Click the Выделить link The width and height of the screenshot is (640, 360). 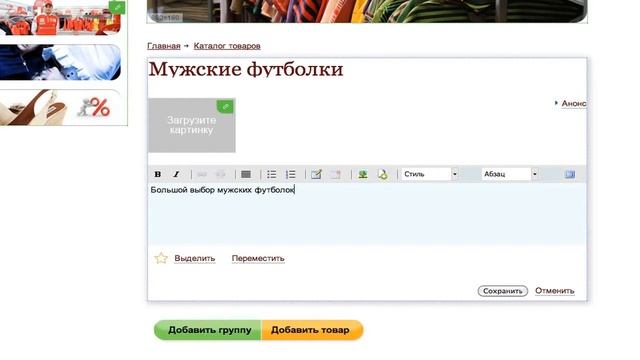tap(195, 258)
